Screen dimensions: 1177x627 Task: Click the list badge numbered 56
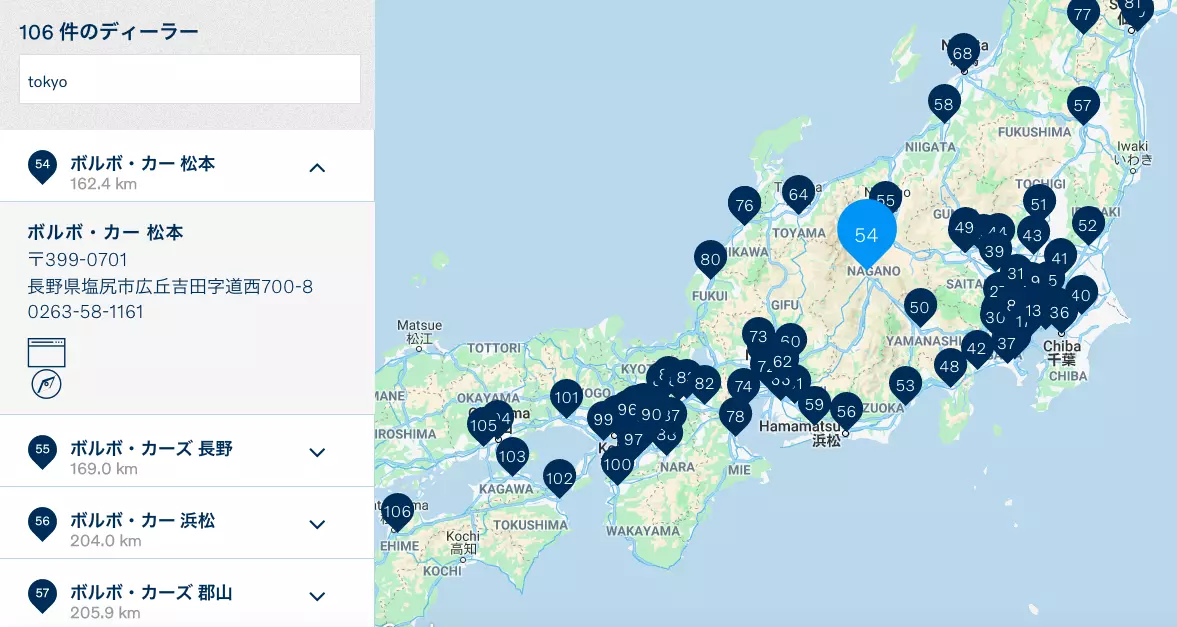point(42,523)
